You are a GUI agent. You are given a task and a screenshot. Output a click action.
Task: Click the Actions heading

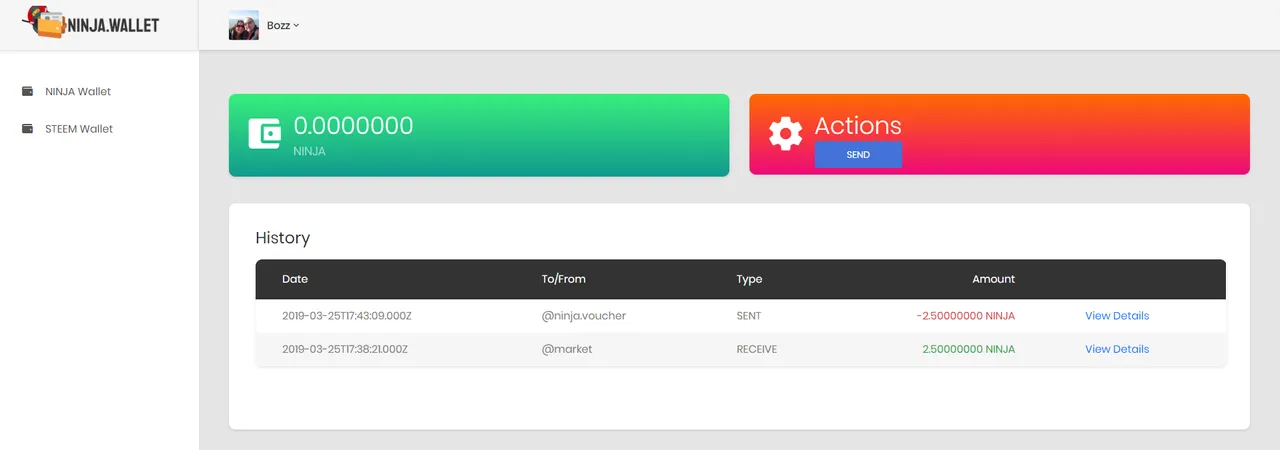coord(858,125)
